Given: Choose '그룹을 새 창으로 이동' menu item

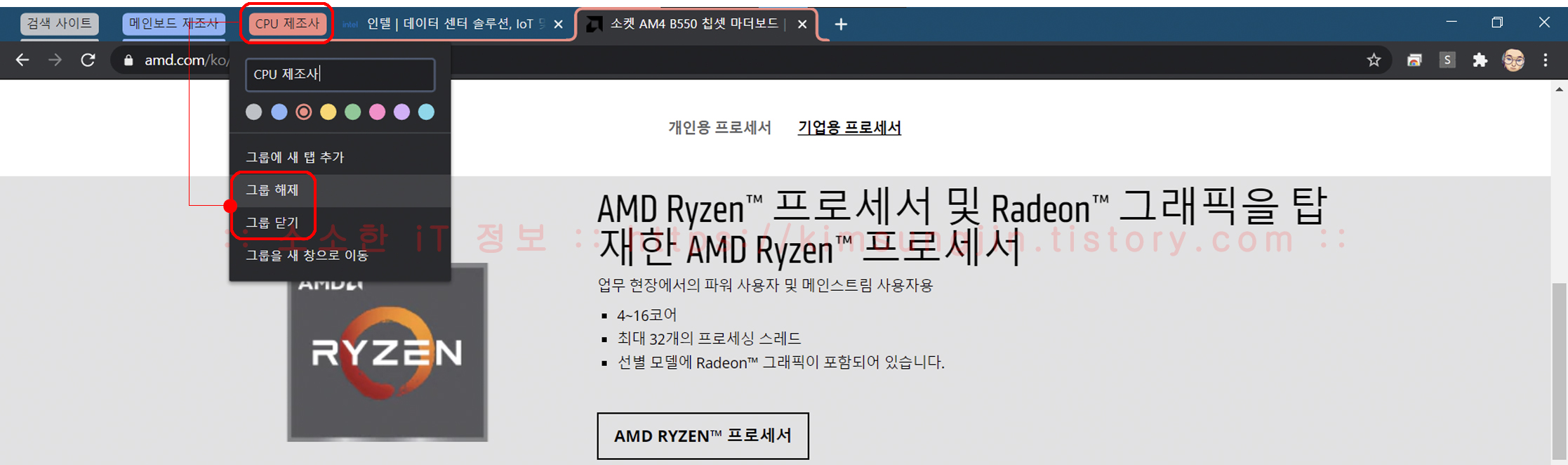Looking at the screenshot, I should 340,255.
